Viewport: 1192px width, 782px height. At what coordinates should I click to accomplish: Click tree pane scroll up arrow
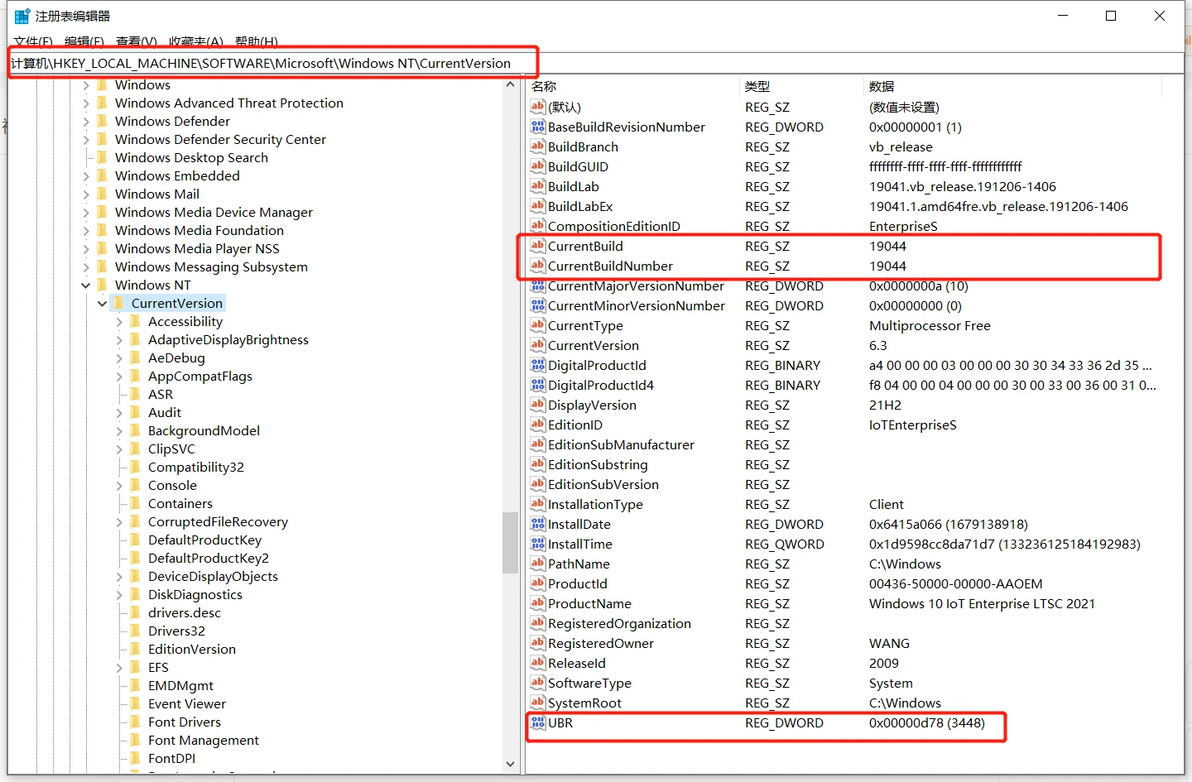(510, 84)
